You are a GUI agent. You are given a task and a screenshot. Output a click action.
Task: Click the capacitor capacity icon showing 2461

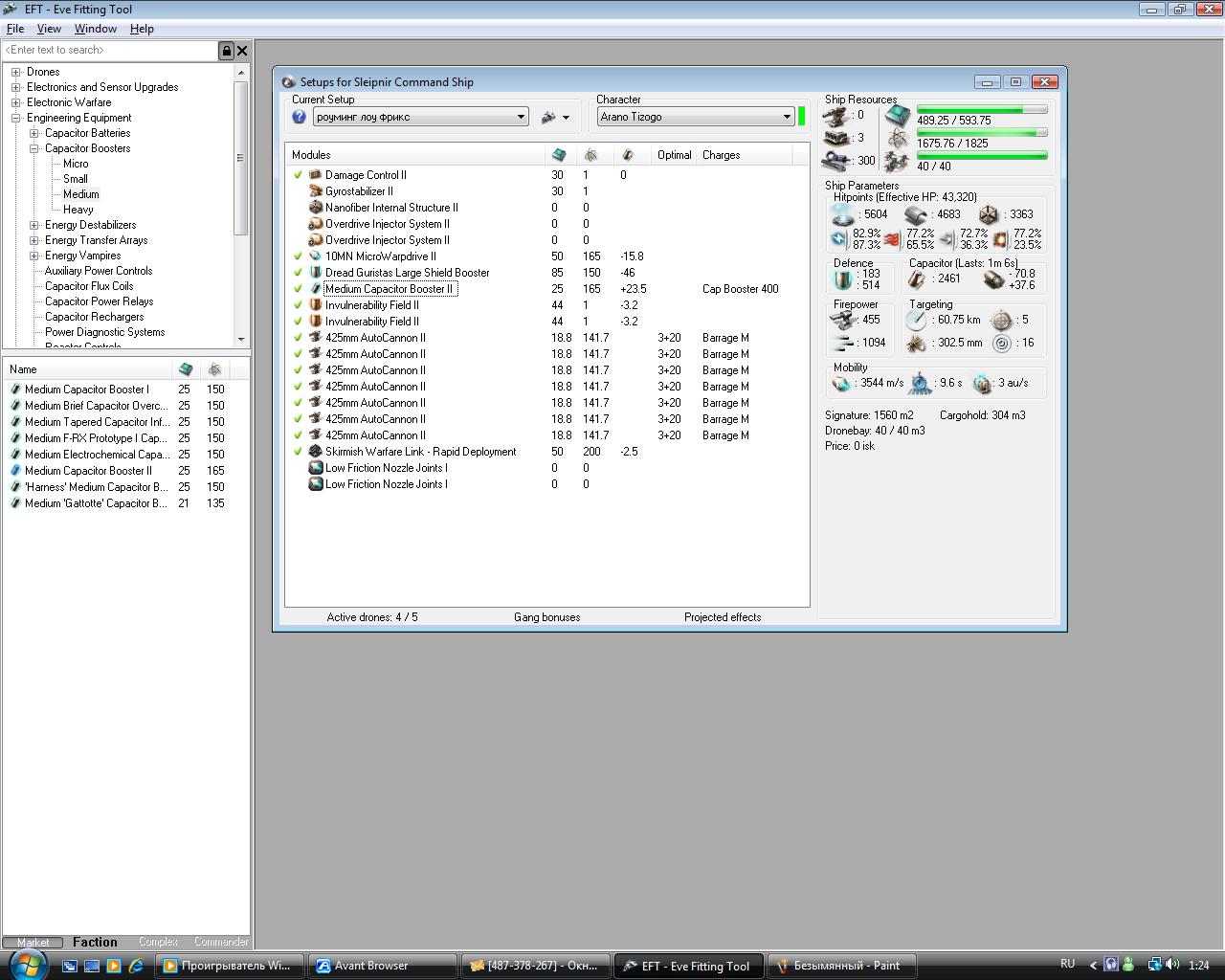(x=918, y=278)
